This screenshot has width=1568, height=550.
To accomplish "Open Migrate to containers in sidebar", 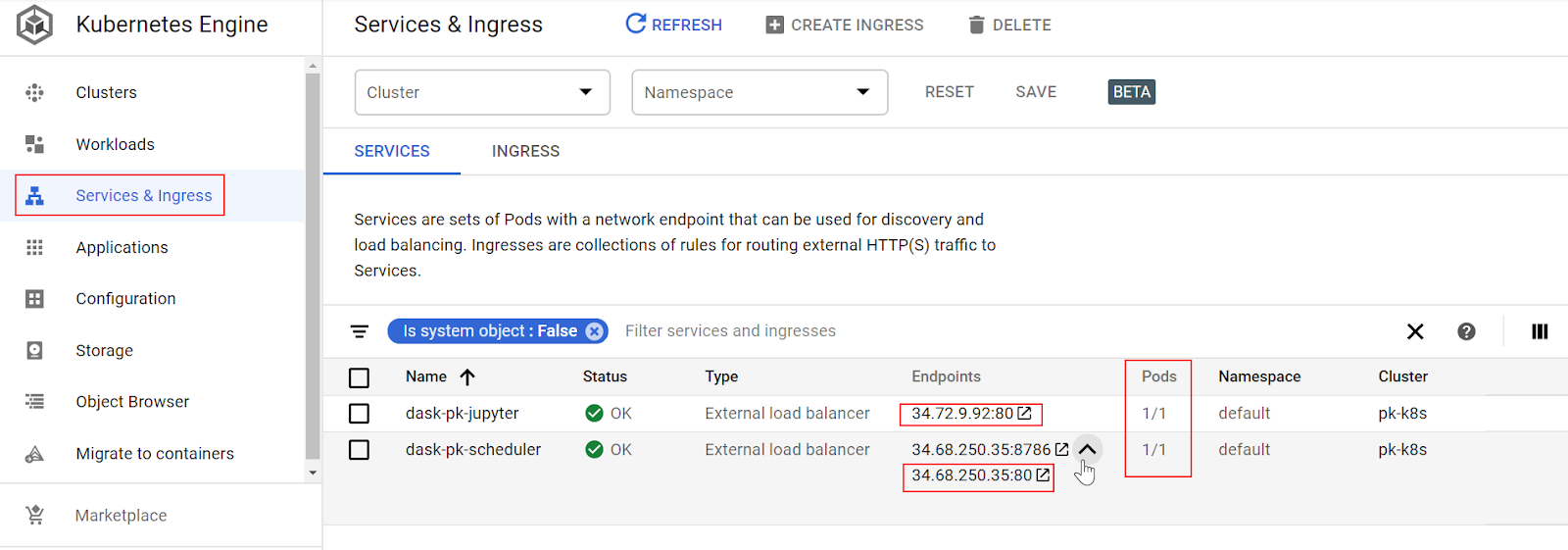I will tap(155, 454).
